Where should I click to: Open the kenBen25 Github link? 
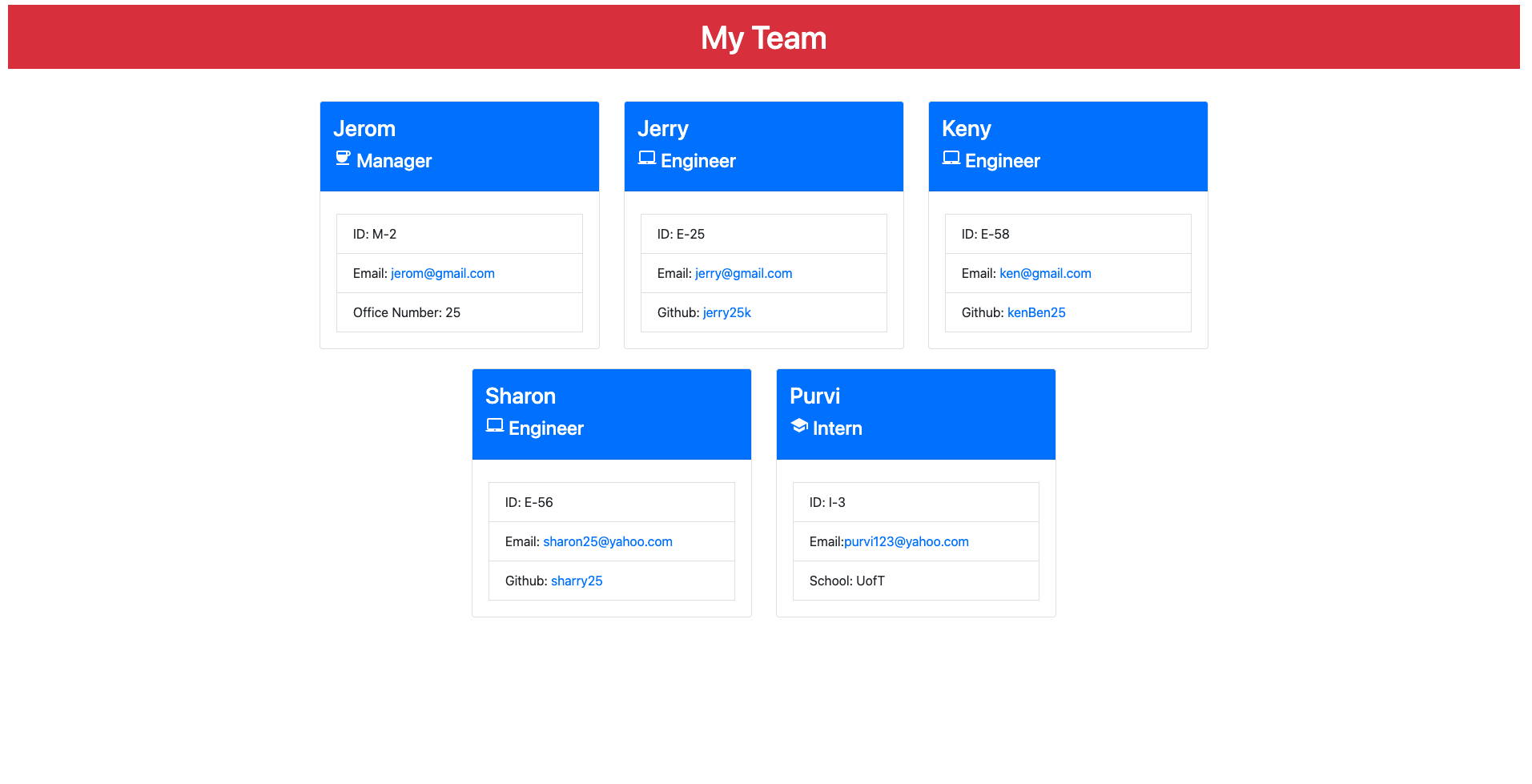pyautogui.click(x=1035, y=312)
